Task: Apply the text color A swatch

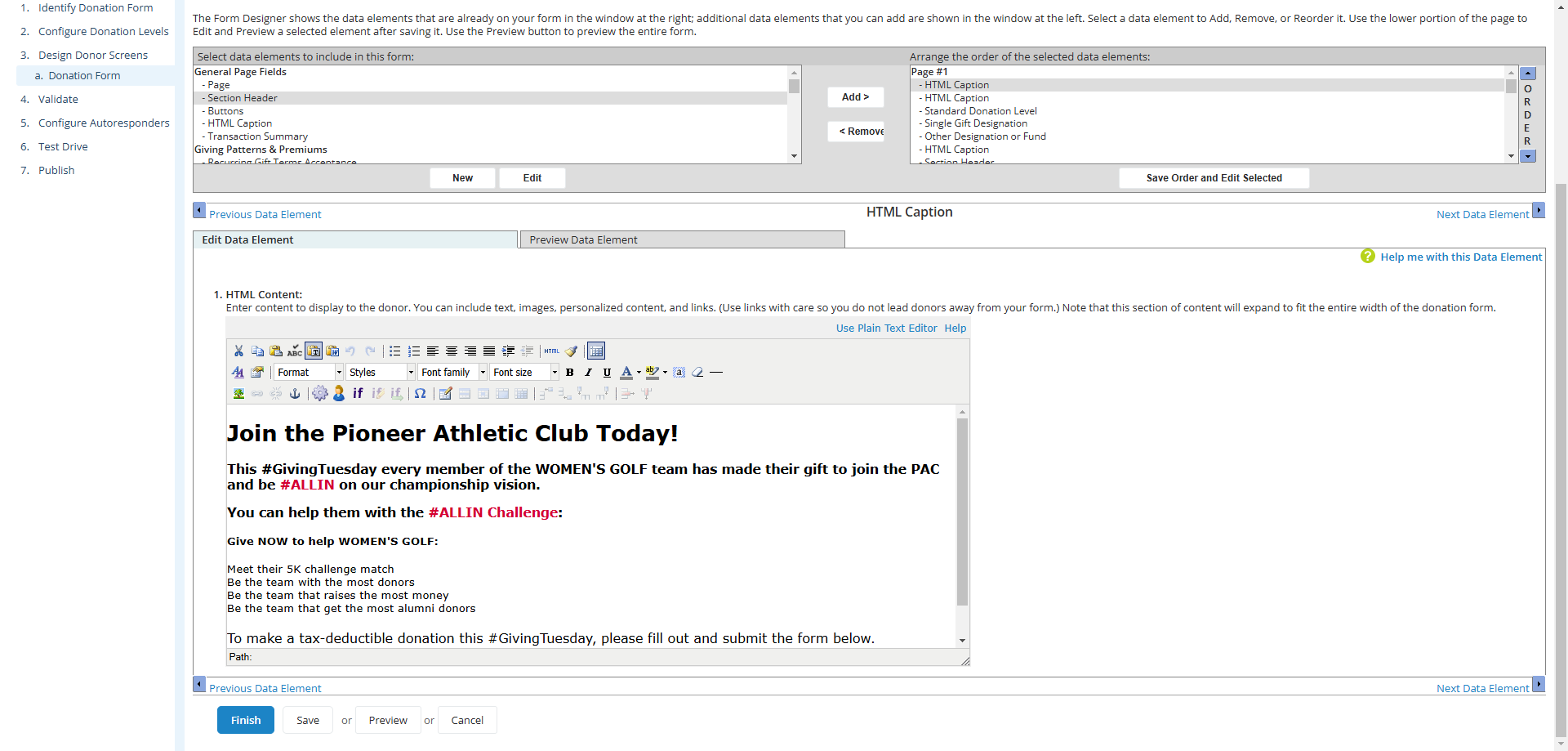Action: 626,372
